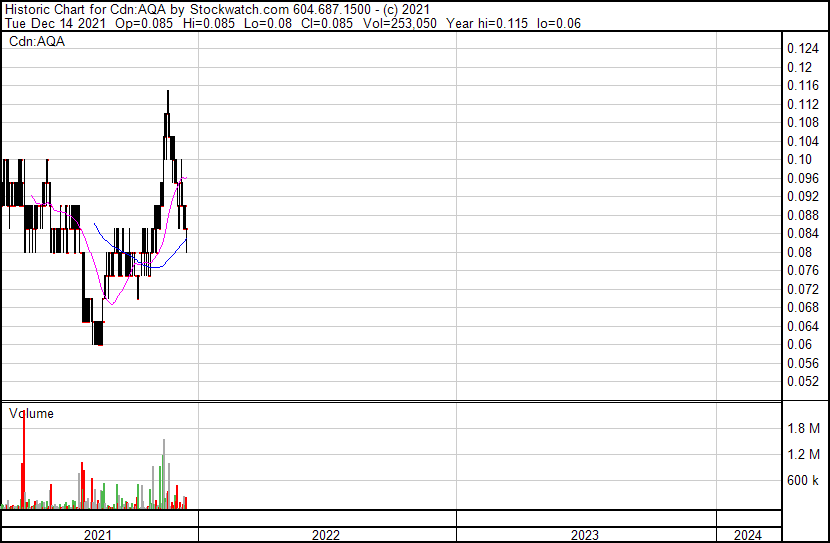The width and height of the screenshot is (830, 543).
Task: Select the 0.10 price axis label
Action: coord(799,160)
